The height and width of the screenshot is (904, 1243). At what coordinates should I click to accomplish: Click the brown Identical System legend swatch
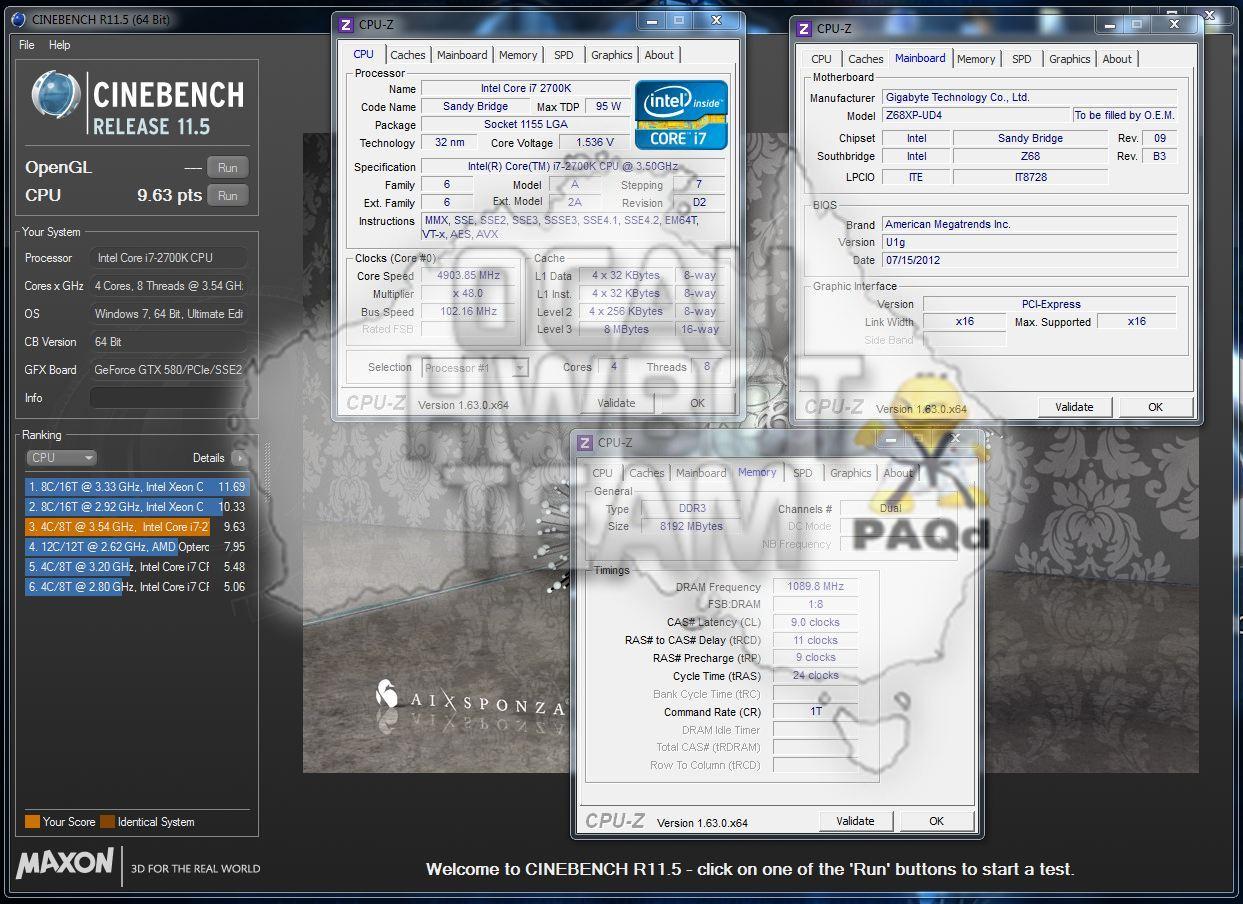point(107,822)
